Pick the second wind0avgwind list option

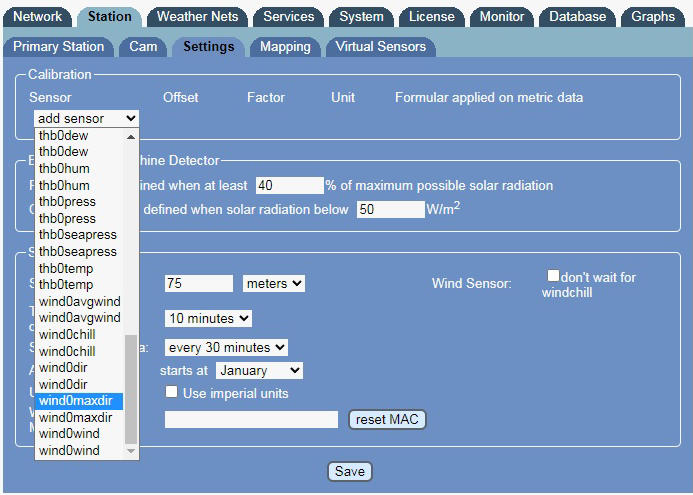click(x=79, y=318)
